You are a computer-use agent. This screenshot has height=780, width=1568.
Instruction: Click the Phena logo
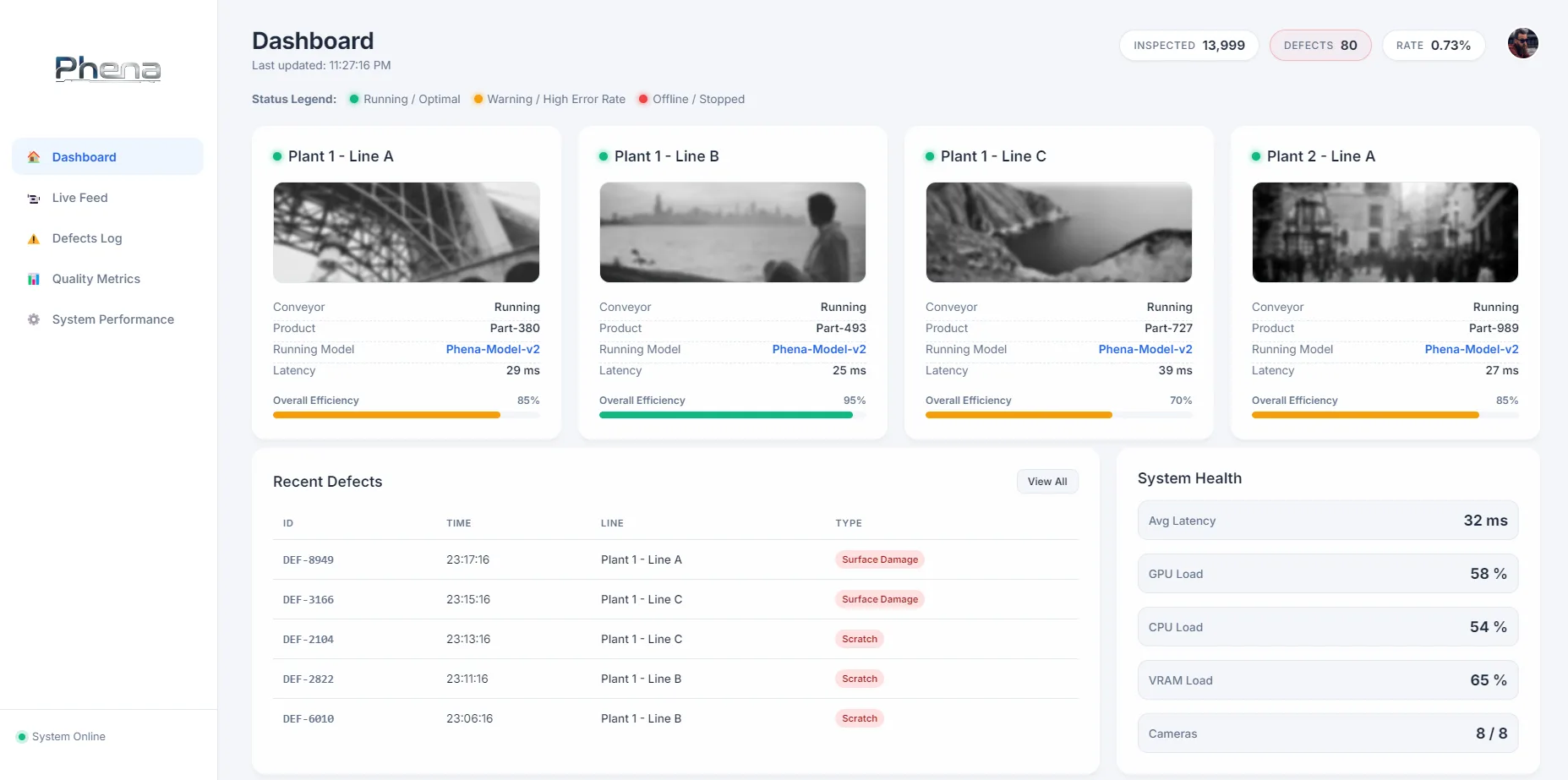pyautogui.click(x=107, y=69)
